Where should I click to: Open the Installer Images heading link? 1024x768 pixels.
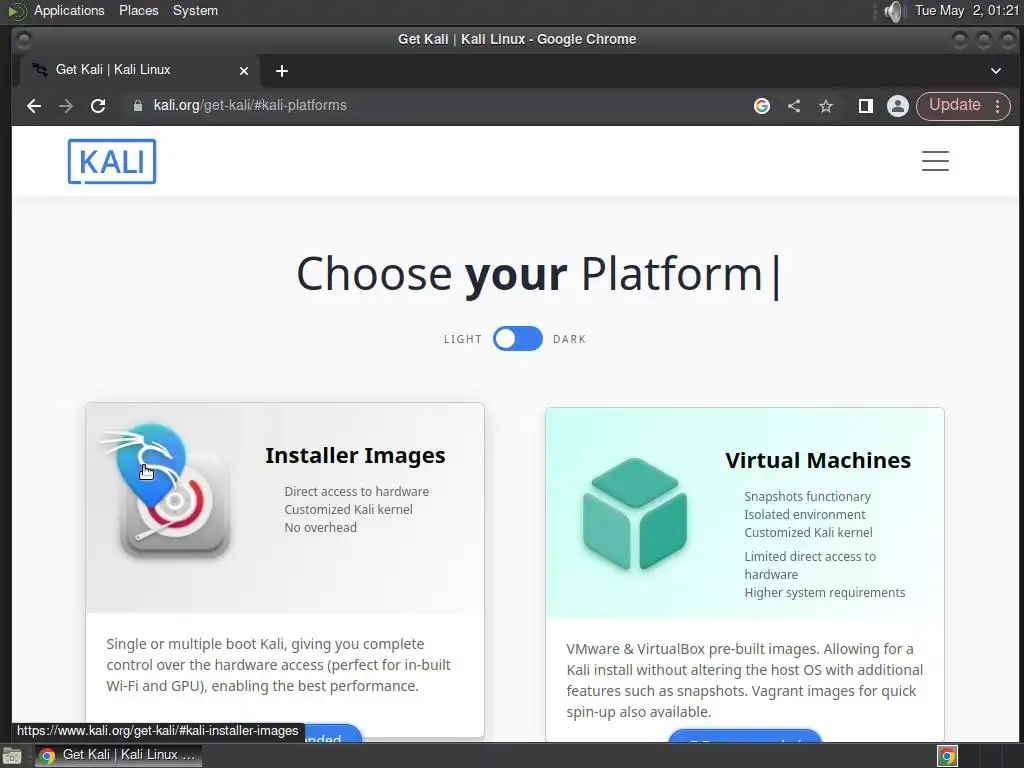(355, 455)
